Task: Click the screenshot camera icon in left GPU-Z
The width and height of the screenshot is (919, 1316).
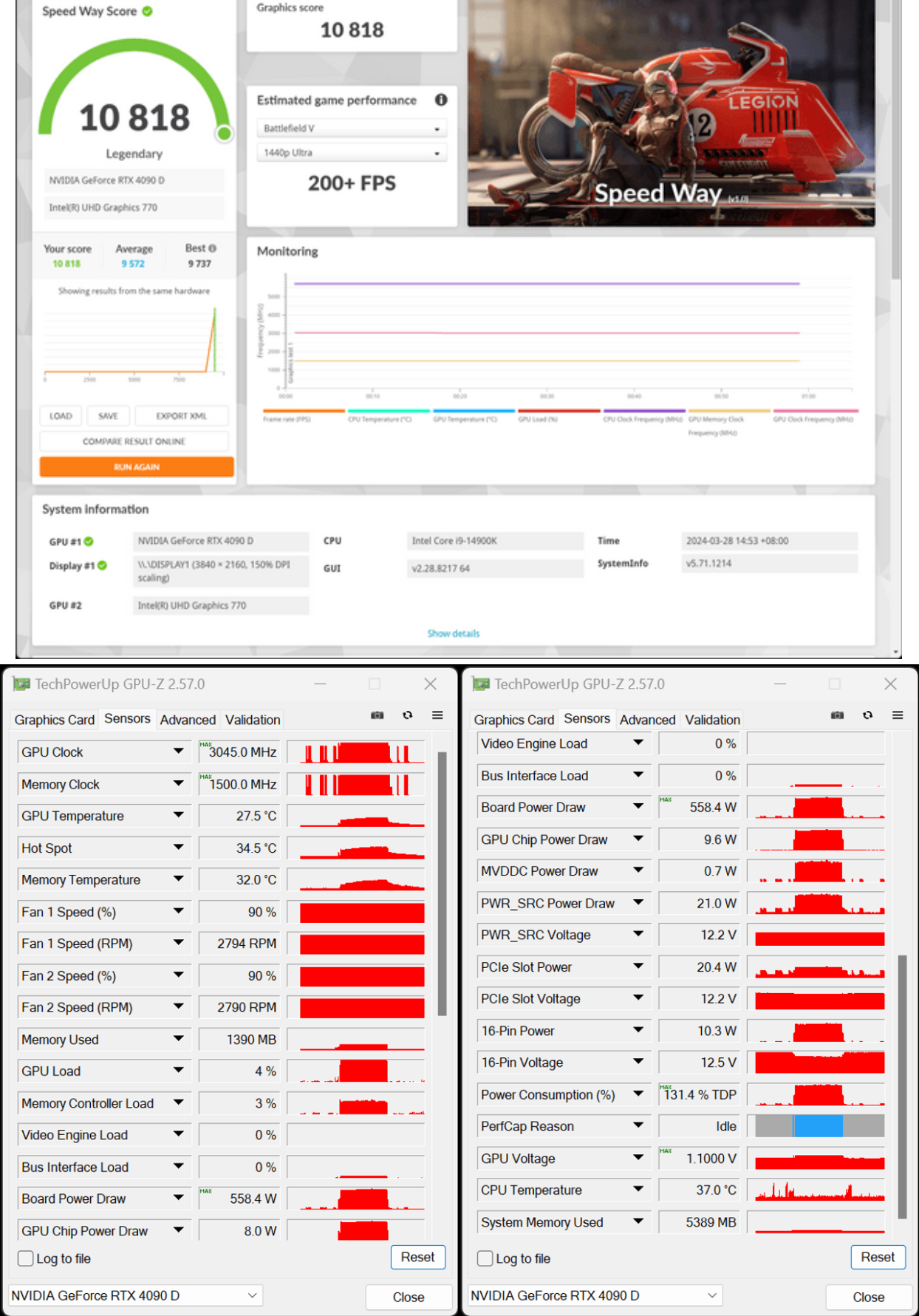Action: (377, 715)
